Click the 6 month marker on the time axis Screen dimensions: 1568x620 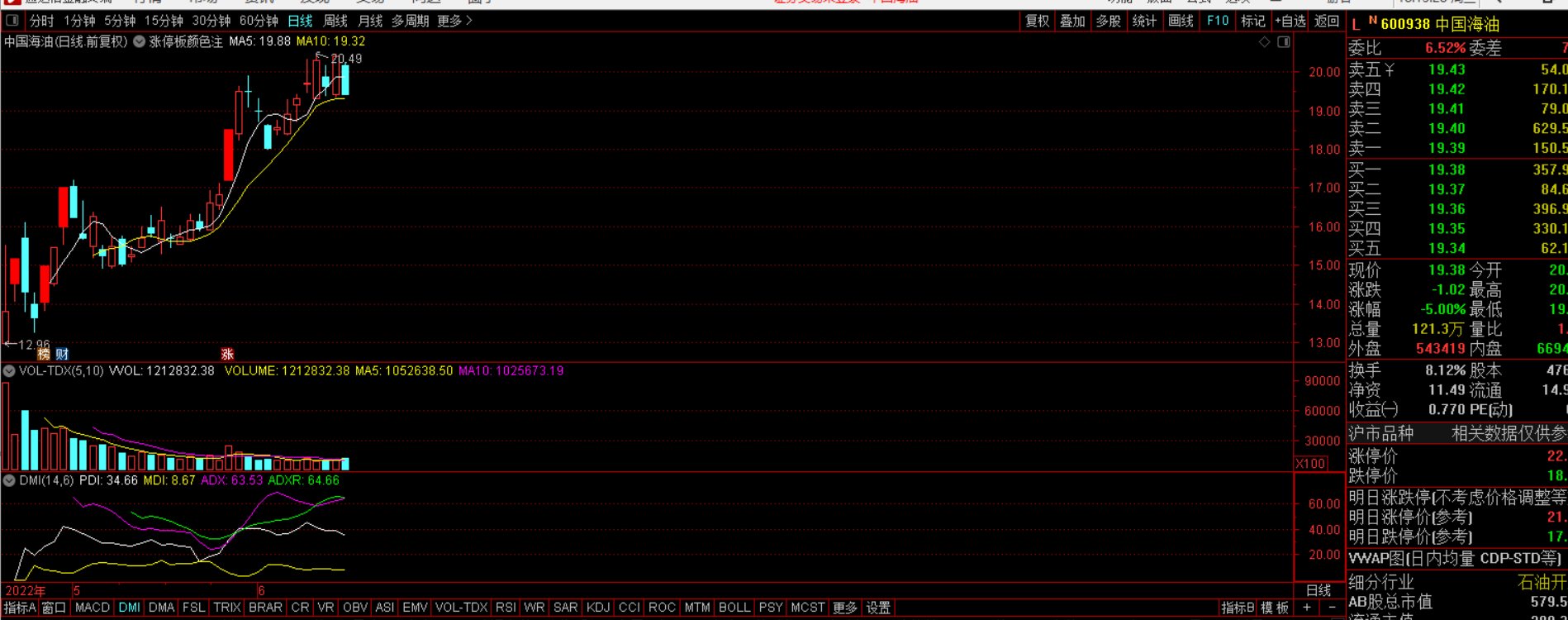click(x=261, y=590)
